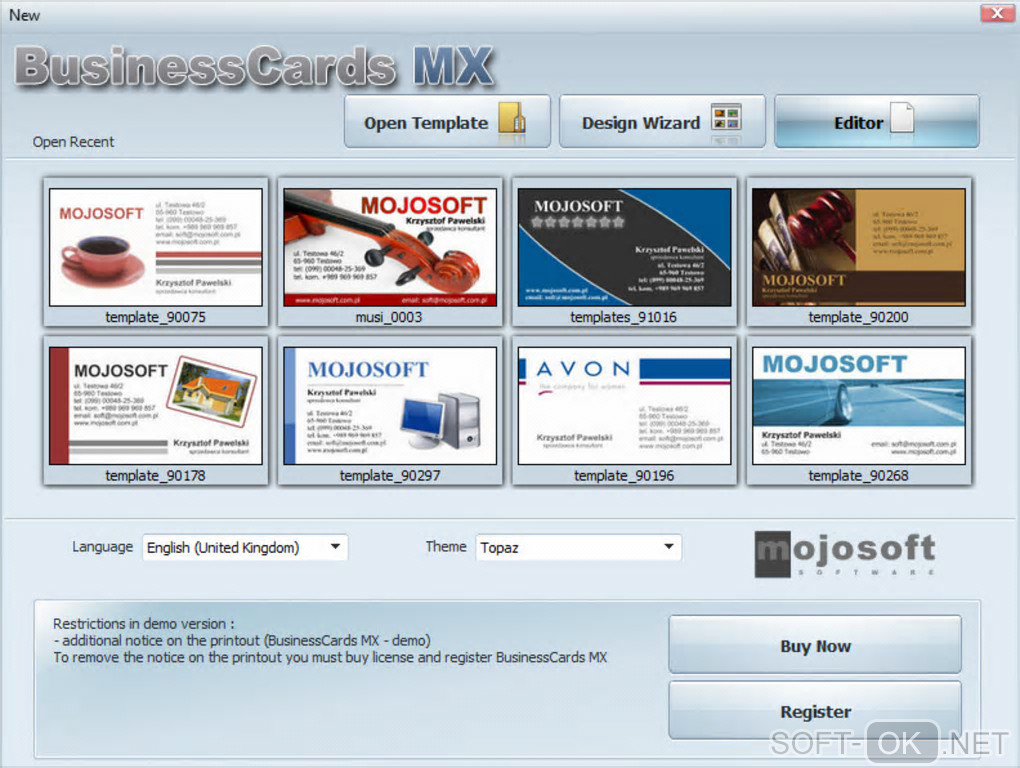Click the template_90196 label text
Screen dimensions: 1020x768
click(624, 476)
